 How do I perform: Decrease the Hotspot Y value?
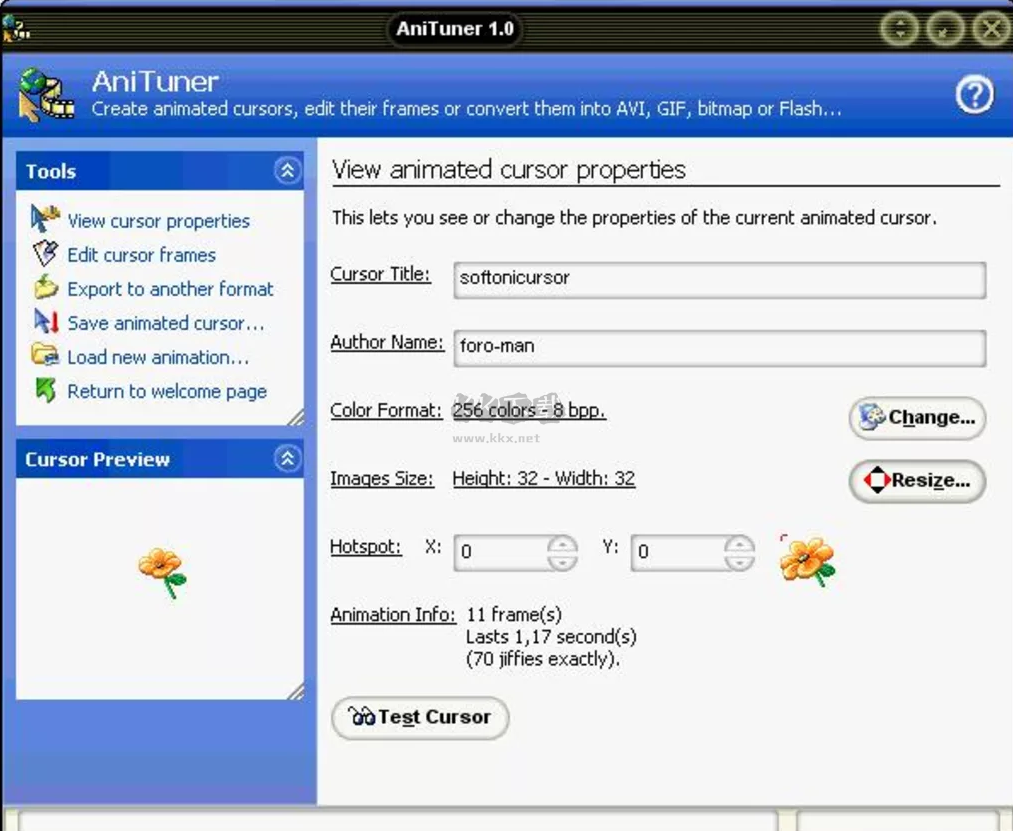point(739,562)
